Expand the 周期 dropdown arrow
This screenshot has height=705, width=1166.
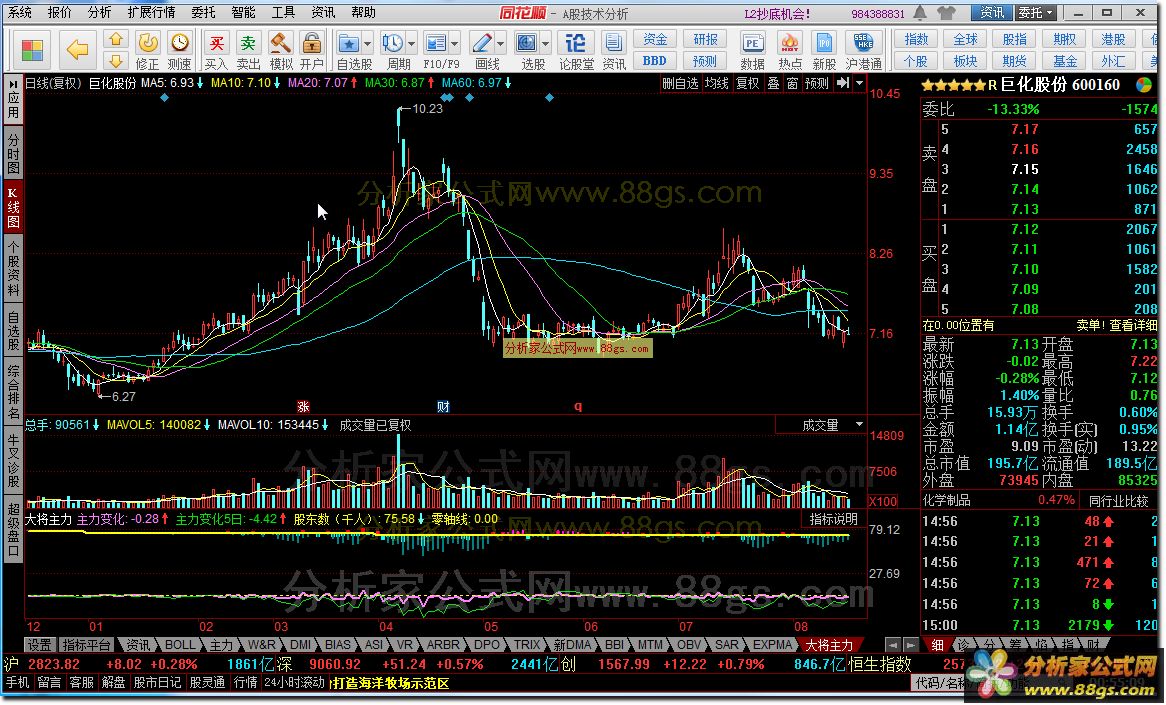coord(411,44)
